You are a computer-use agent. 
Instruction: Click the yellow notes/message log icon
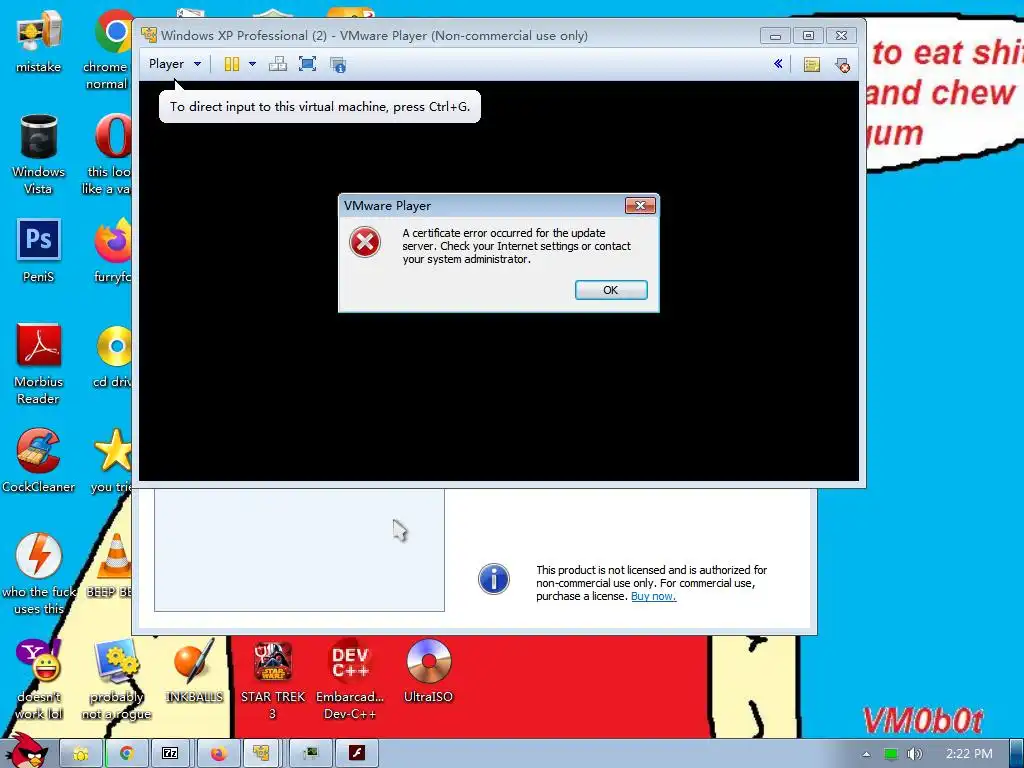[x=812, y=65]
